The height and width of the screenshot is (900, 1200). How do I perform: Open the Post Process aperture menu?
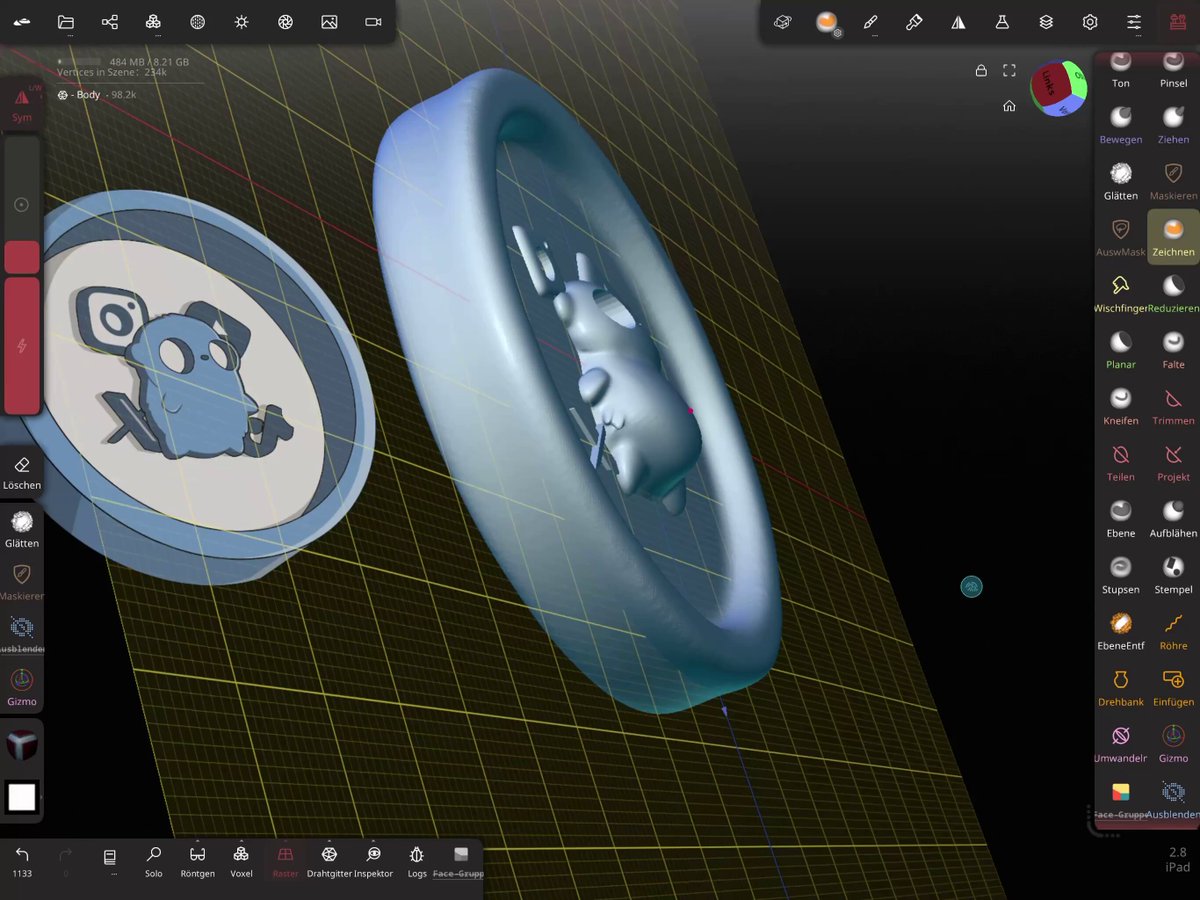(285, 22)
